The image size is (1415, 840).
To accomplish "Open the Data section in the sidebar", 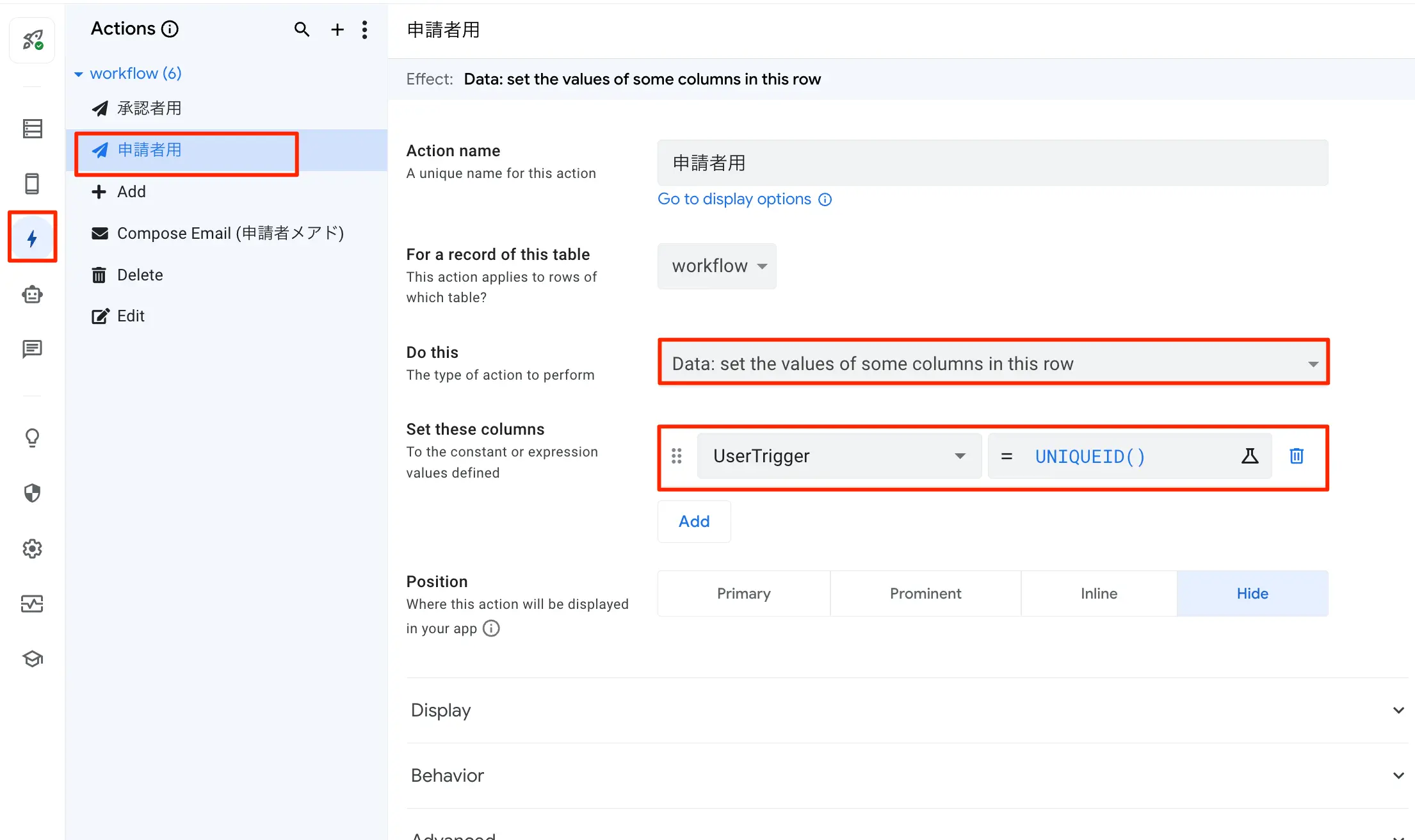I will (x=32, y=129).
